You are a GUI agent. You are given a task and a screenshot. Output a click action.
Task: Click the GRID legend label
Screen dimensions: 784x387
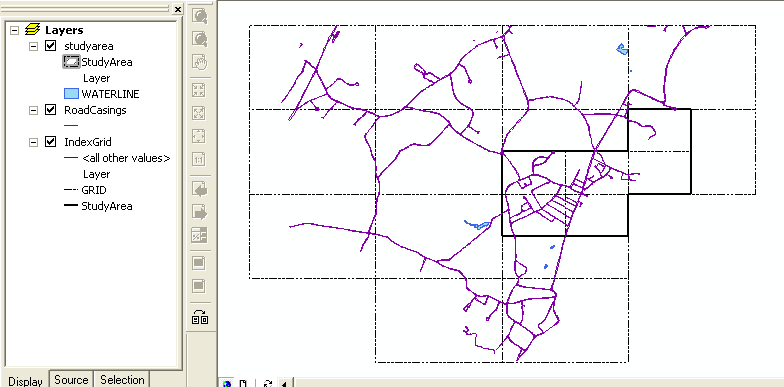[94, 190]
